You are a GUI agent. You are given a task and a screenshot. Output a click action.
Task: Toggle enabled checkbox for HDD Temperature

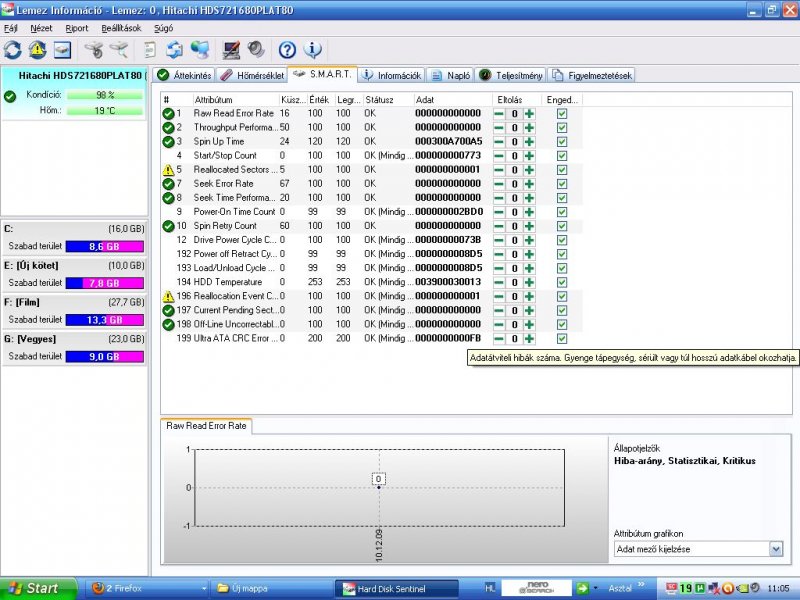562,282
